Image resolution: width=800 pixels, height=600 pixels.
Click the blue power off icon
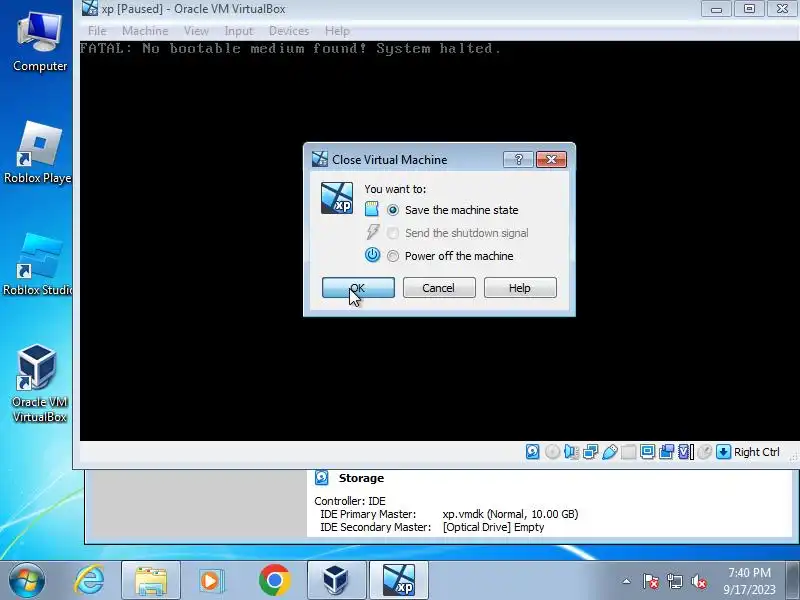pos(372,255)
